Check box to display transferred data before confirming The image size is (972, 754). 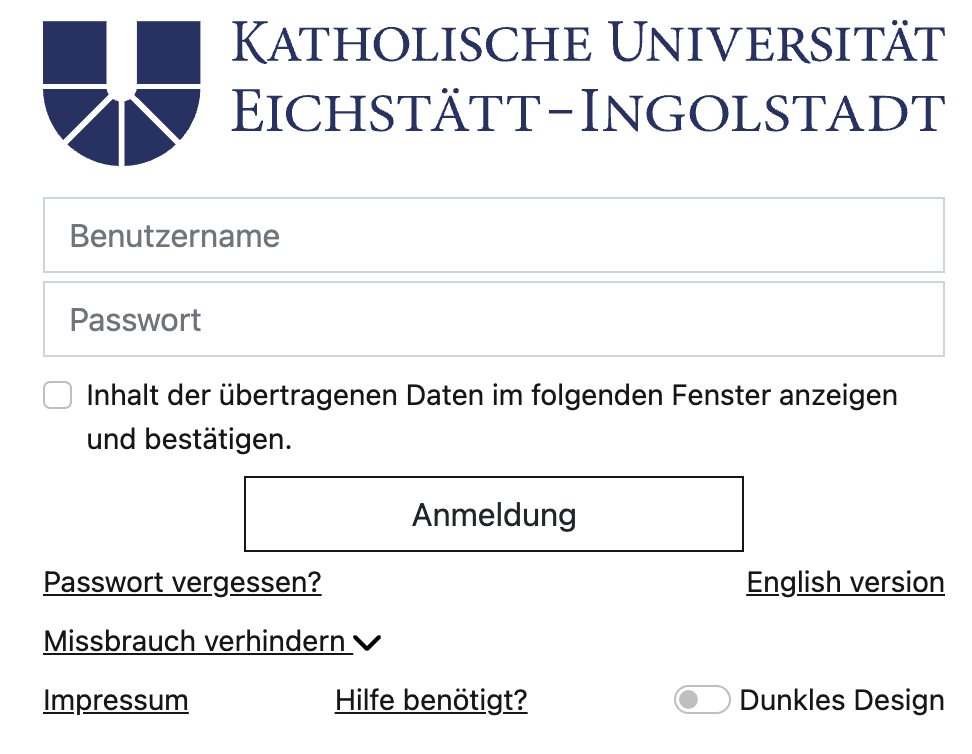(57, 396)
